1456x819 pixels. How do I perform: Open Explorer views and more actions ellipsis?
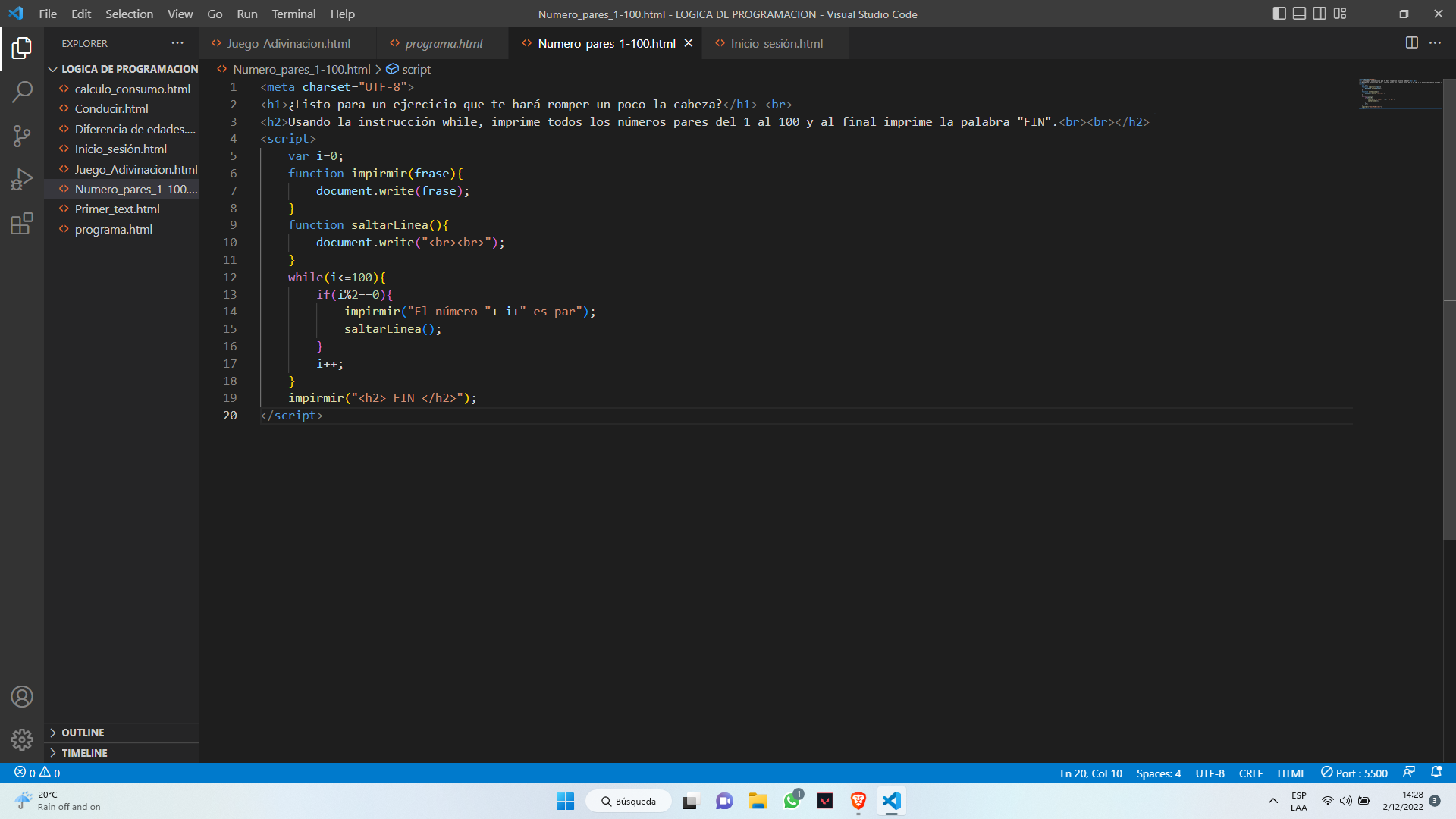click(x=177, y=43)
